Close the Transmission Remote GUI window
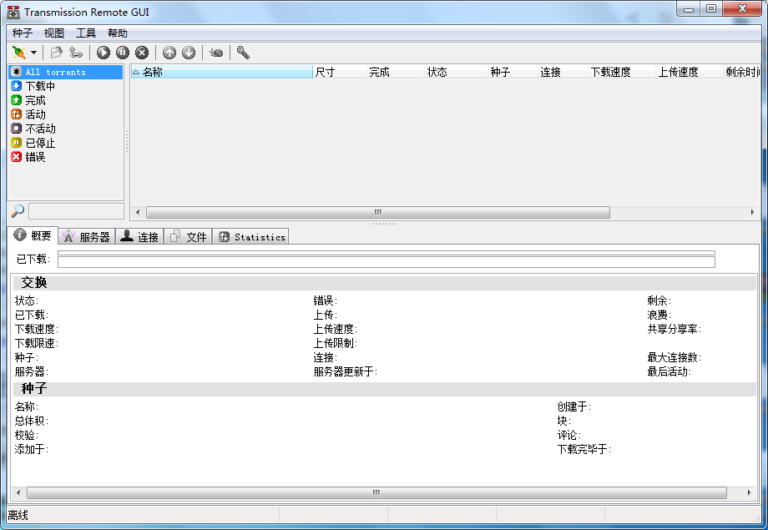The width and height of the screenshot is (768, 530). [x=742, y=9]
